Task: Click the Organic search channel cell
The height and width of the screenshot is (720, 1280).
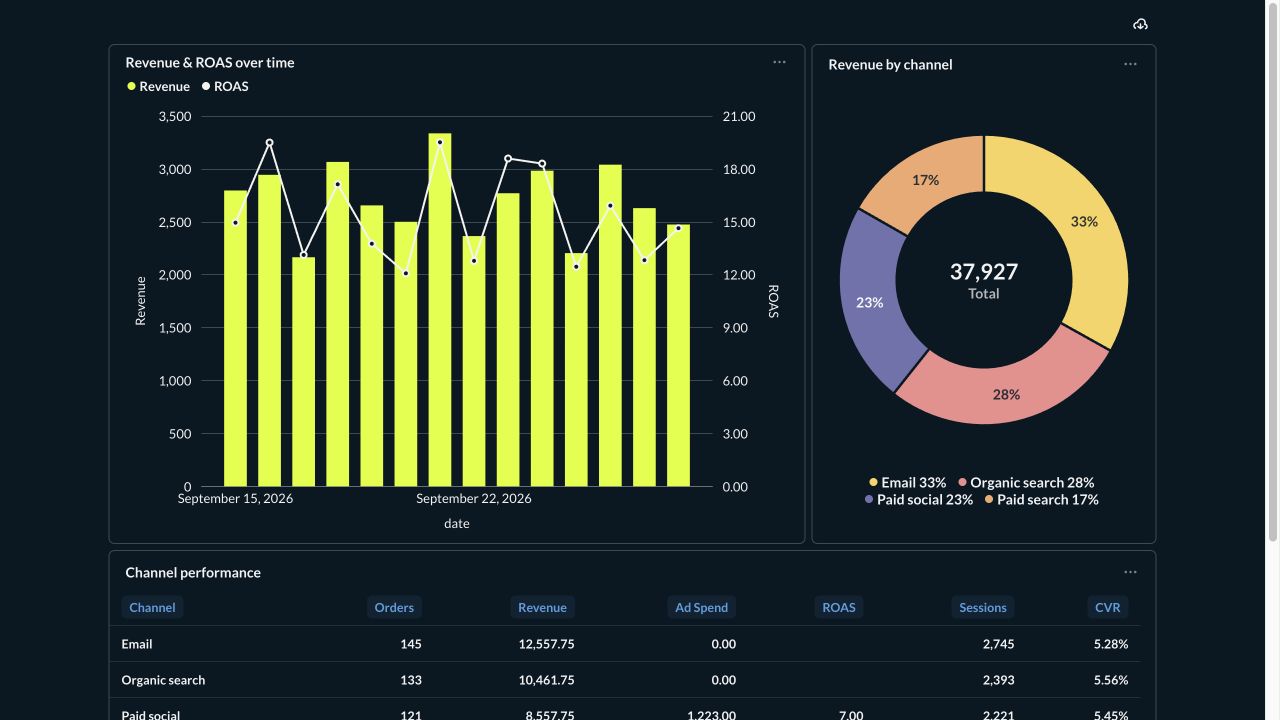Action: point(163,680)
